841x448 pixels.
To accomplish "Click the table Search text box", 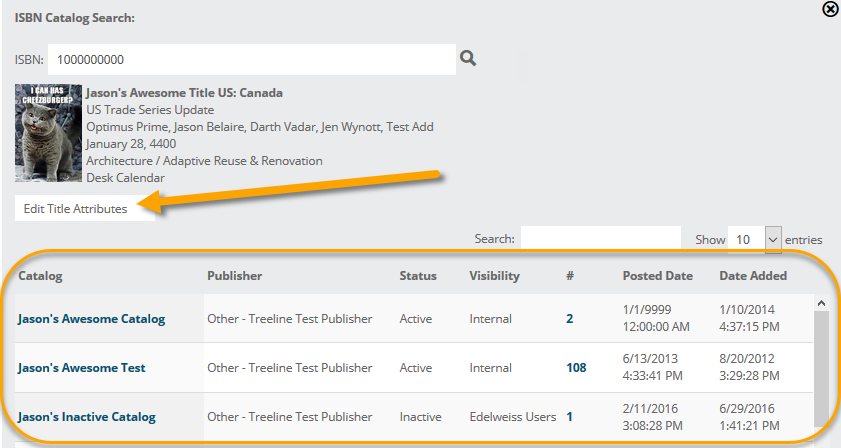I will coord(600,239).
